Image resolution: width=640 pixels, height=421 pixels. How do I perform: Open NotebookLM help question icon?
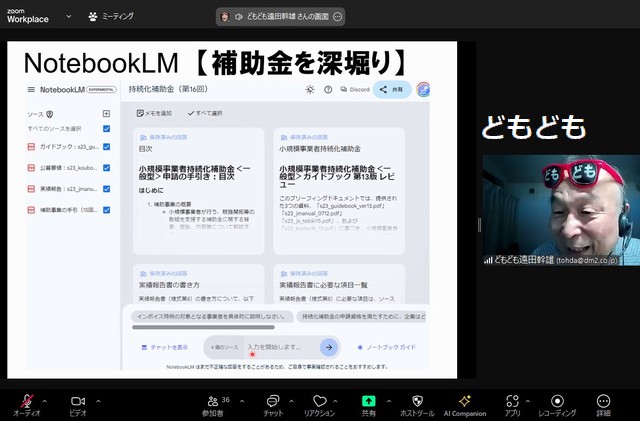pyautogui.click(x=328, y=89)
